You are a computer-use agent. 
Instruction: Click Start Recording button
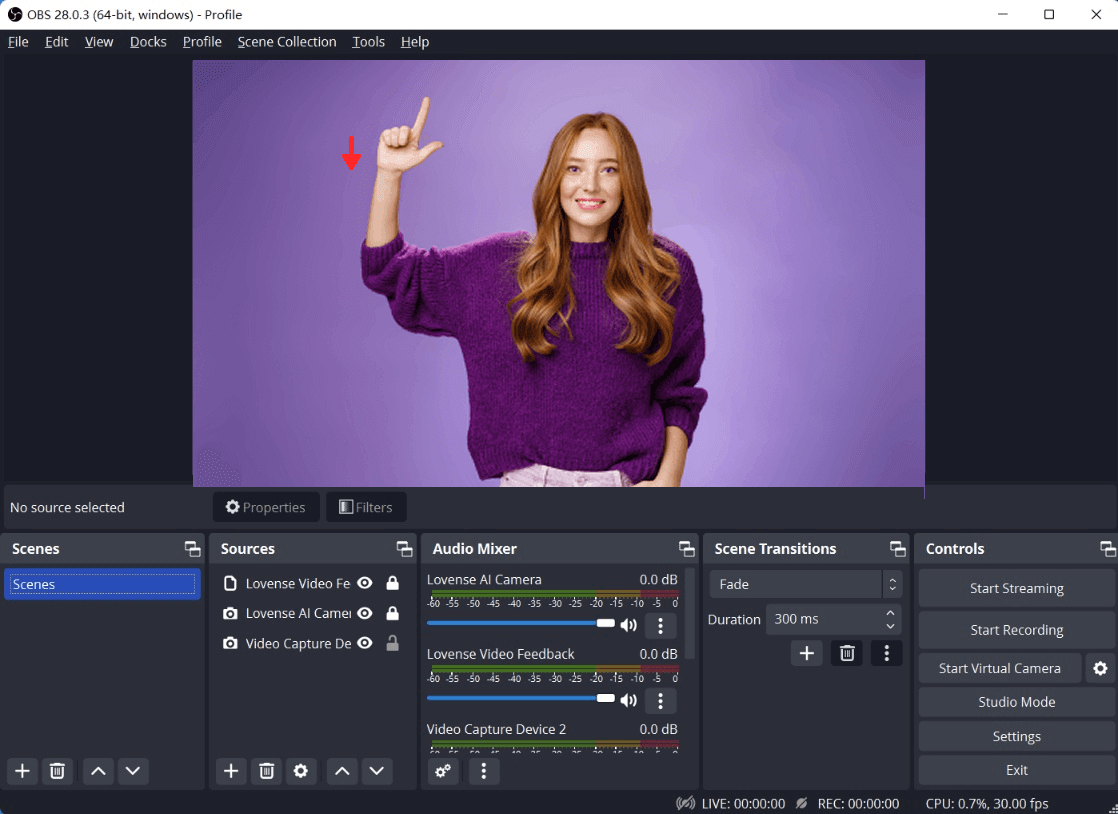click(1016, 630)
